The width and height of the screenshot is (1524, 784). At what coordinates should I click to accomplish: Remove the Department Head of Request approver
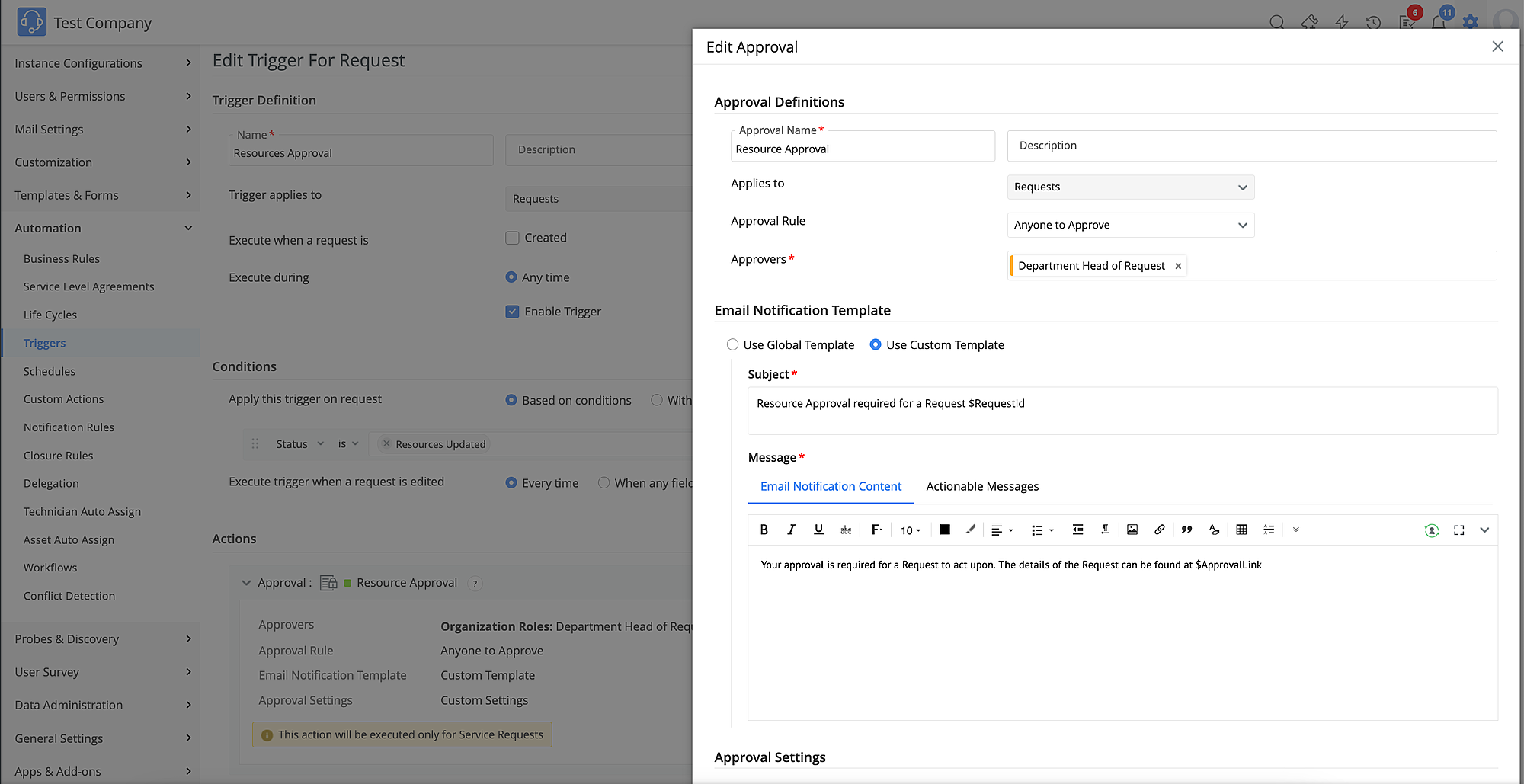point(1178,265)
